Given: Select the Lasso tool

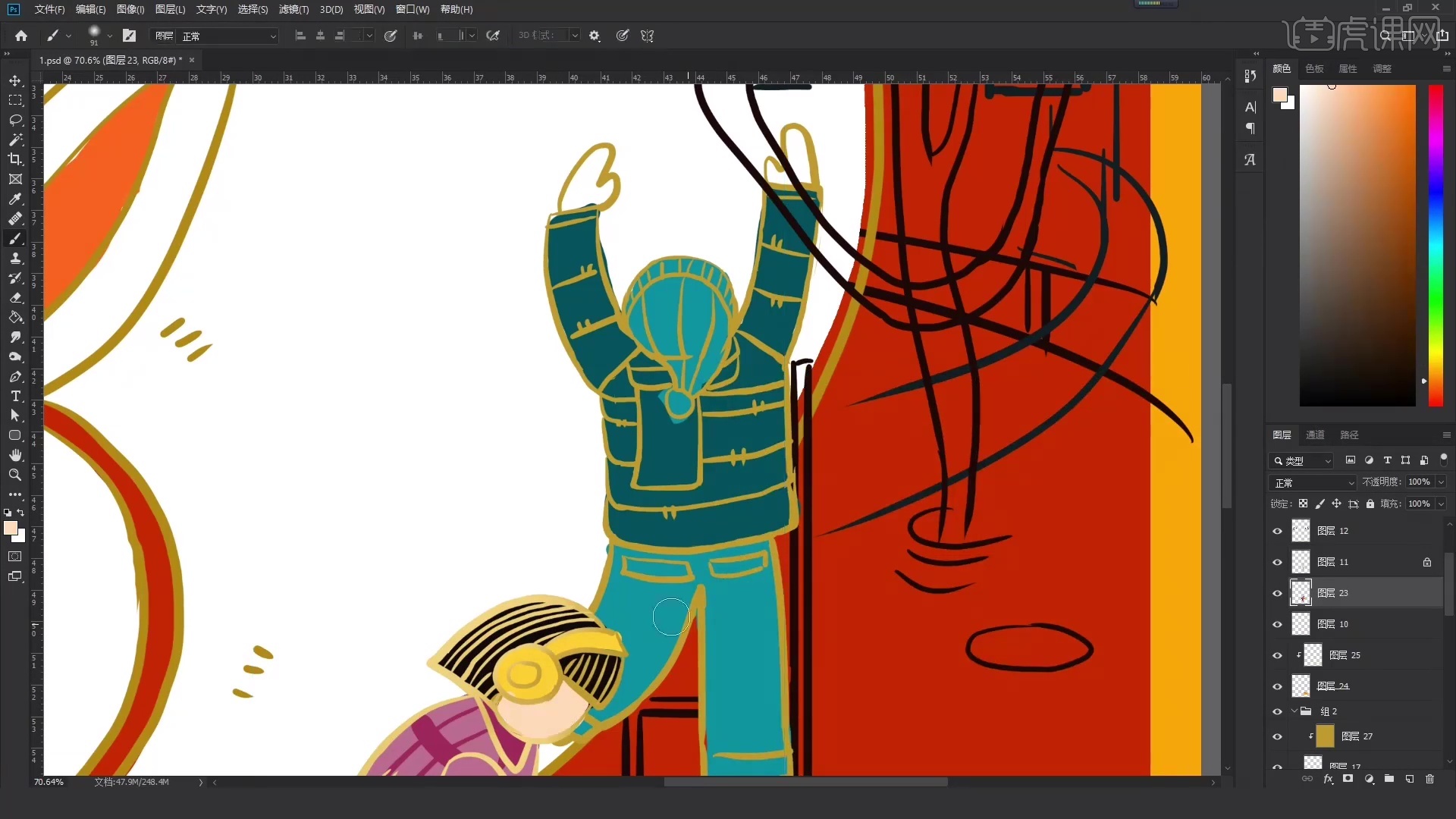Looking at the screenshot, I should pyautogui.click(x=15, y=120).
